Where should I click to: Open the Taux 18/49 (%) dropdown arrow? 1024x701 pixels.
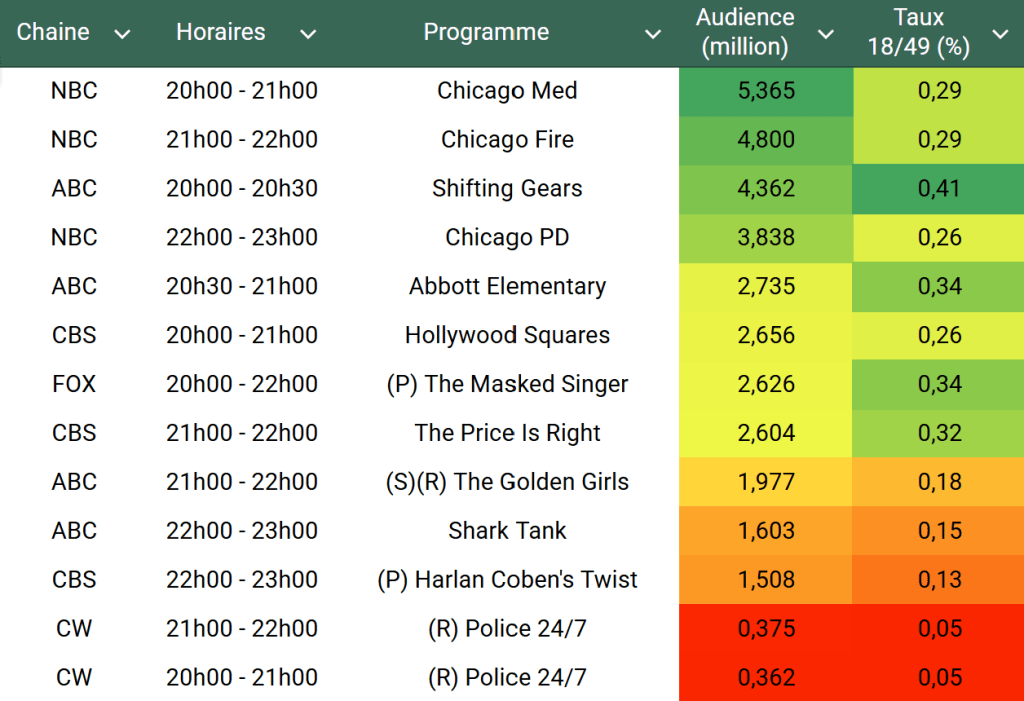(x=999, y=34)
